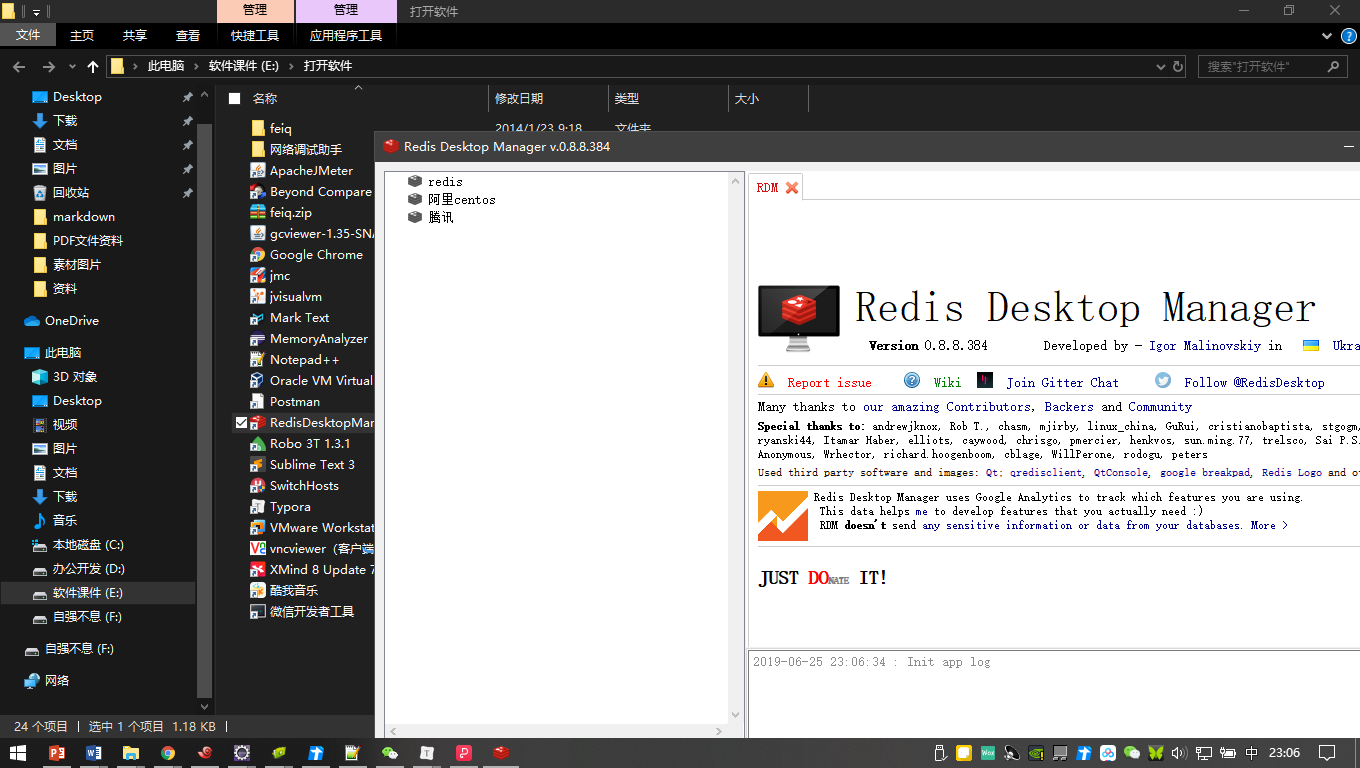1360x768 pixels.
Task: Switch to the 查看 ribbon tab
Action: click(188, 35)
